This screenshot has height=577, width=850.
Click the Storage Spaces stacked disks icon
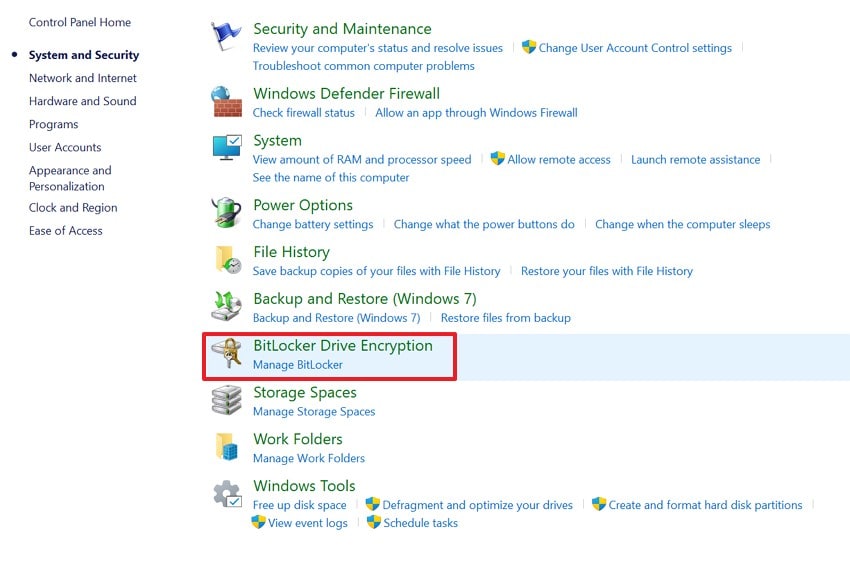point(227,400)
